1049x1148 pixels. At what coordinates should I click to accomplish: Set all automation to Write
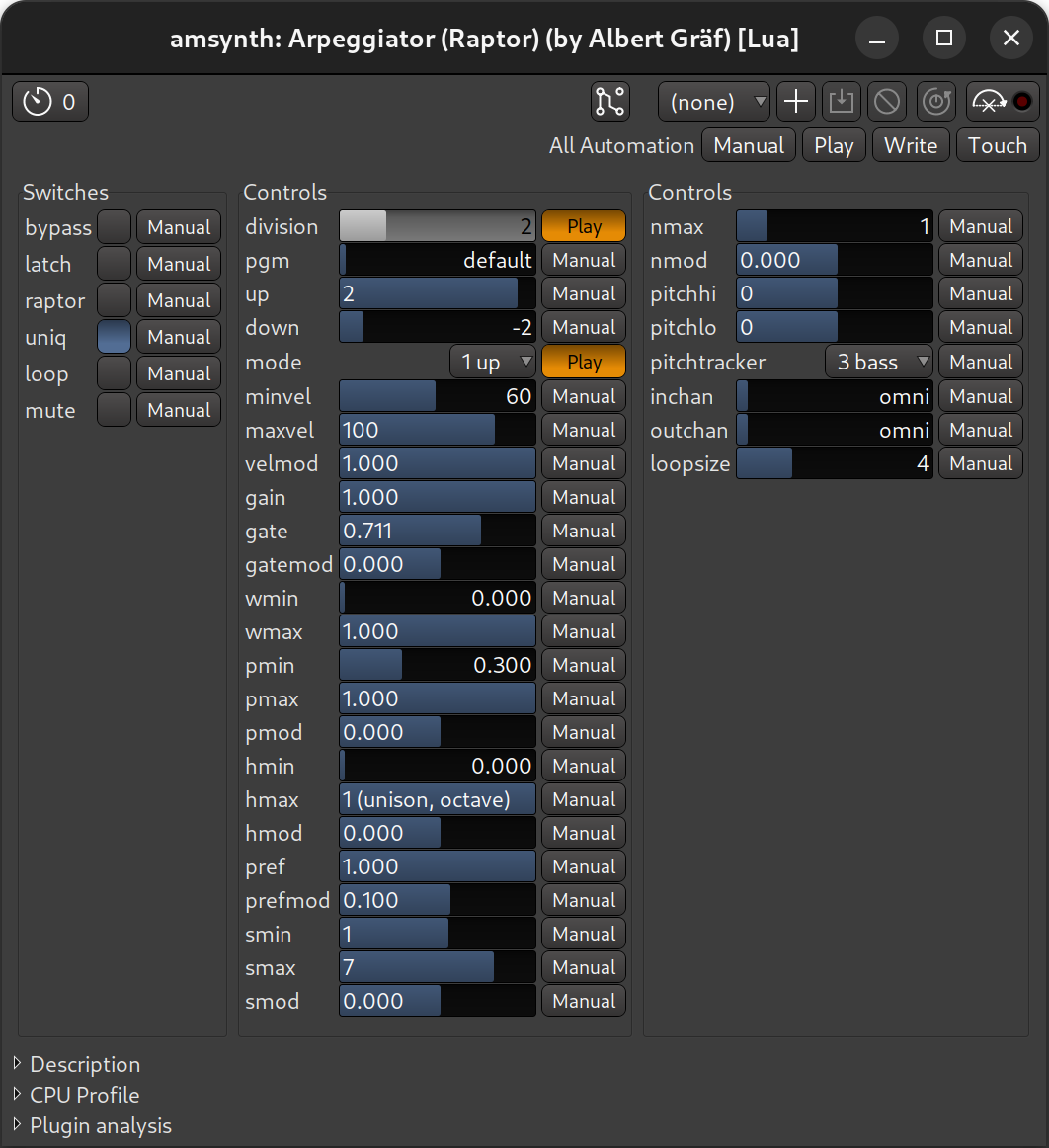(x=911, y=145)
